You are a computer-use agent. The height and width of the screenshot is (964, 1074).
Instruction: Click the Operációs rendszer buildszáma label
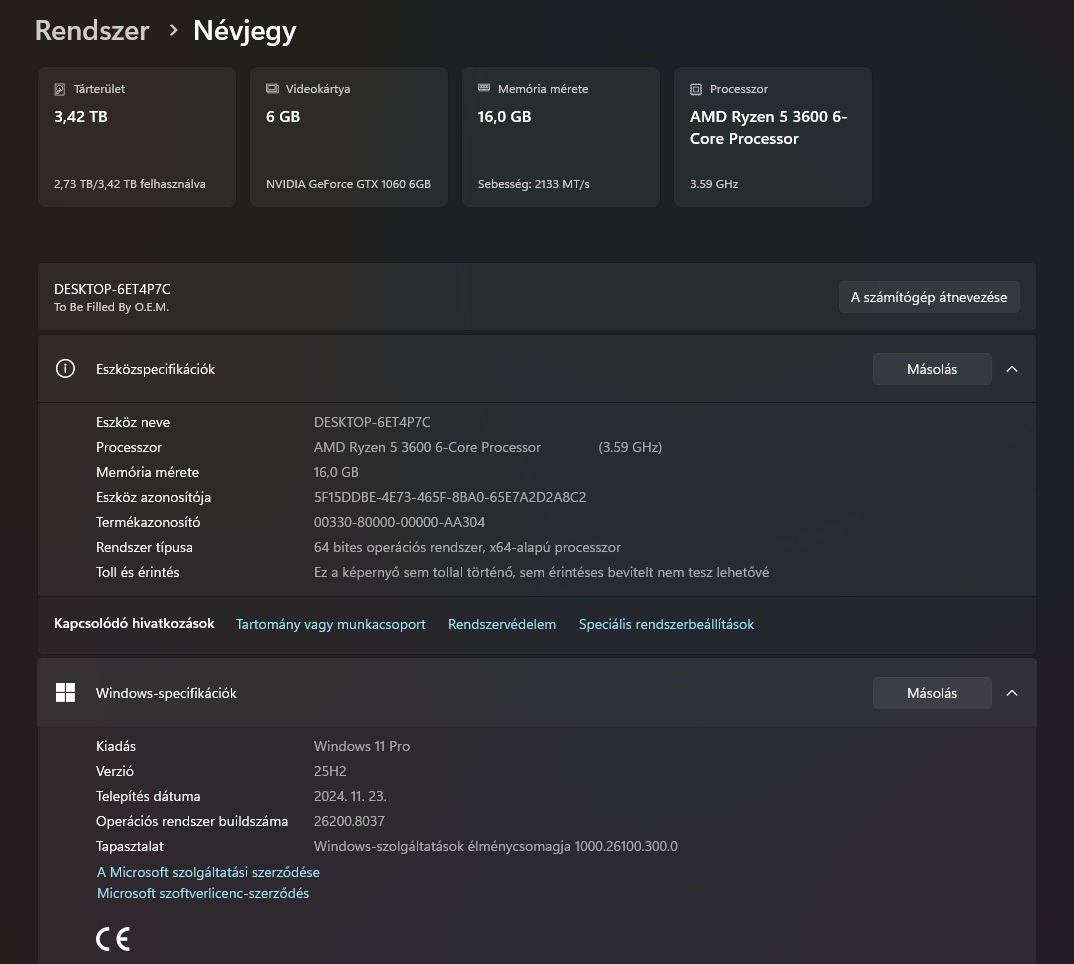pyautogui.click(x=192, y=821)
